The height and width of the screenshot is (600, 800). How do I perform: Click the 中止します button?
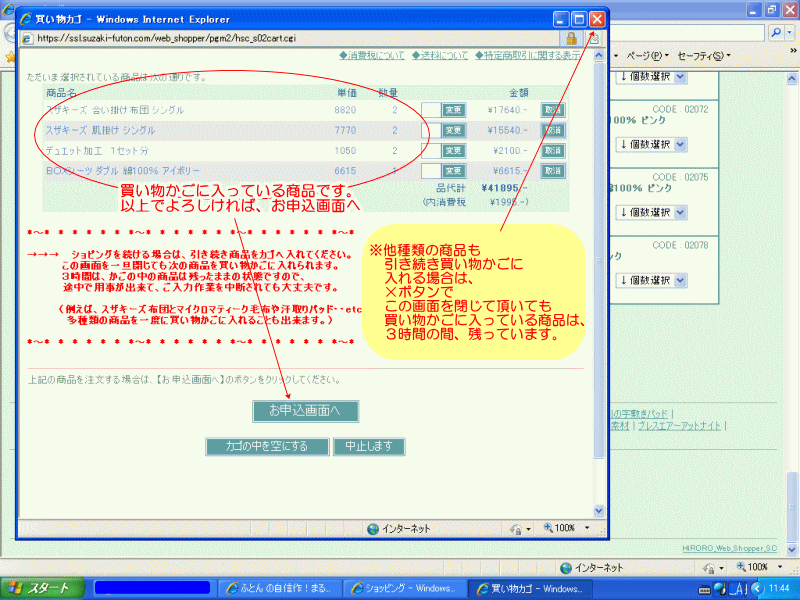[x=369, y=446]
